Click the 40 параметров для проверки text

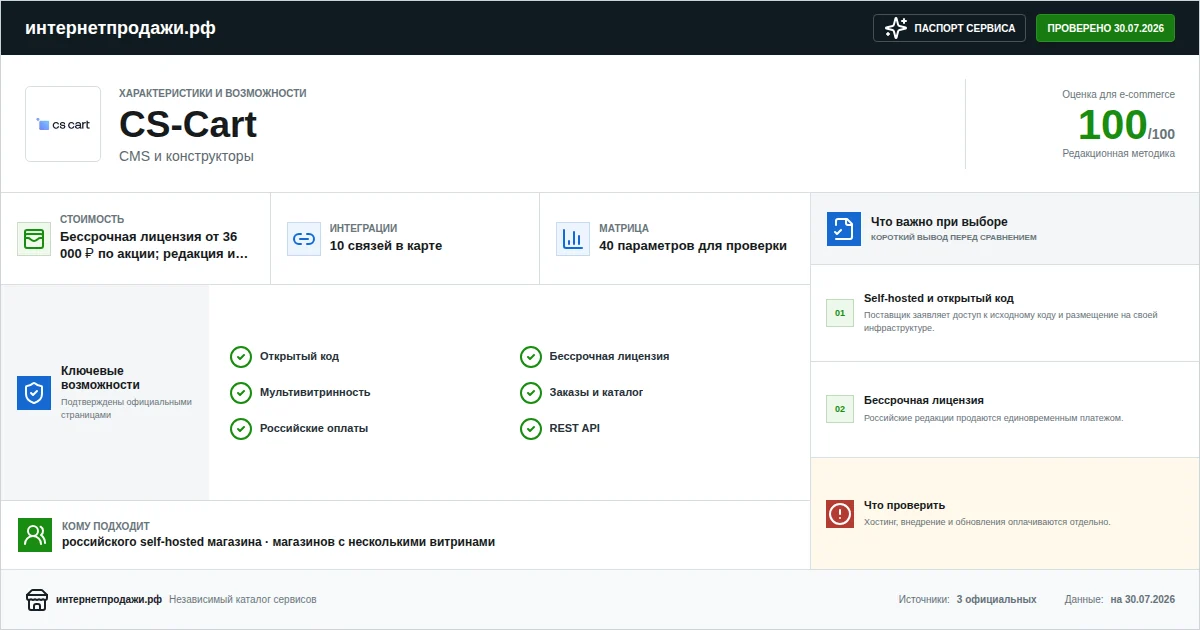pos(693,246)
